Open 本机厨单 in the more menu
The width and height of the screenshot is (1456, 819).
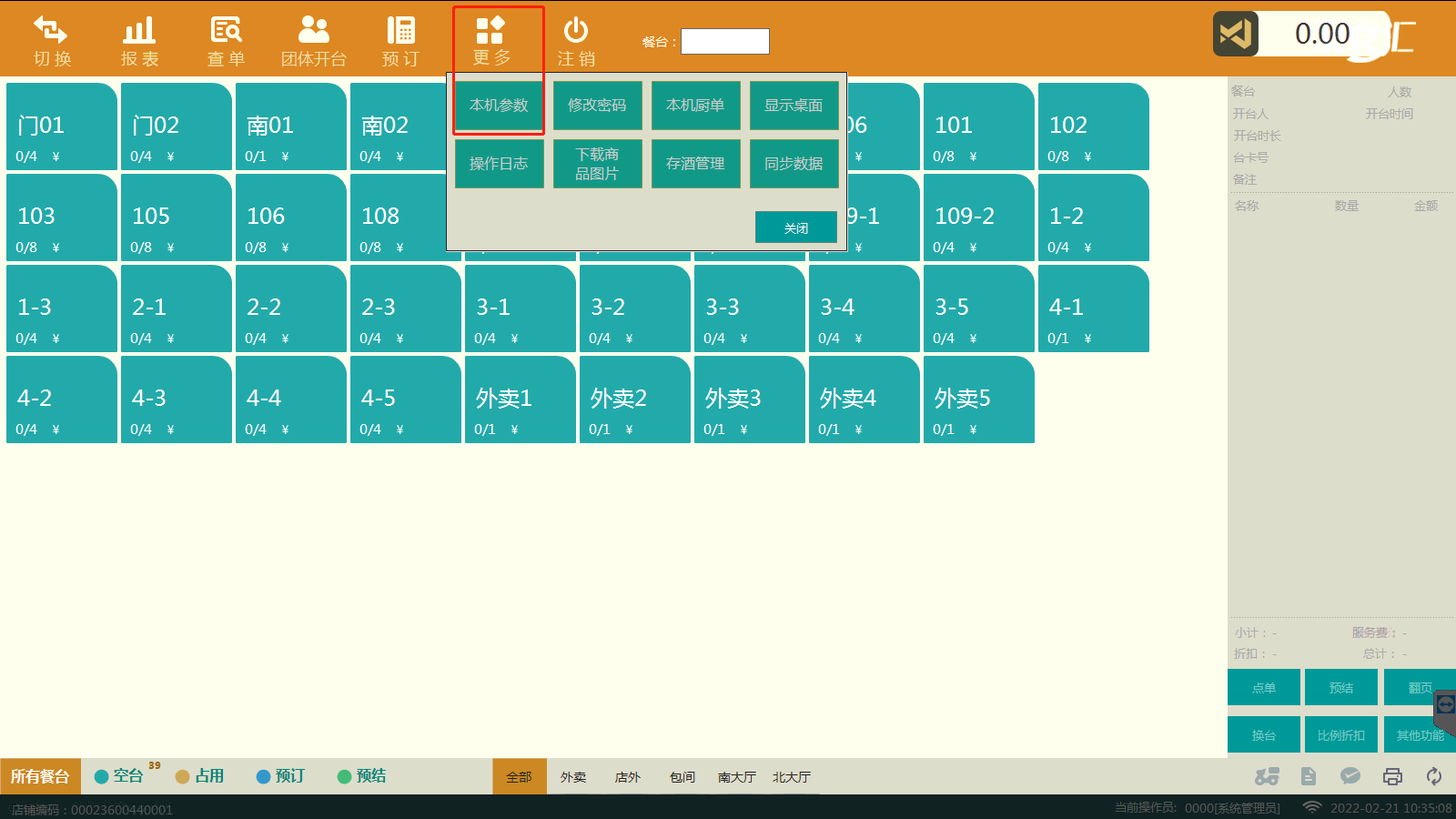[x=695, y=106]
